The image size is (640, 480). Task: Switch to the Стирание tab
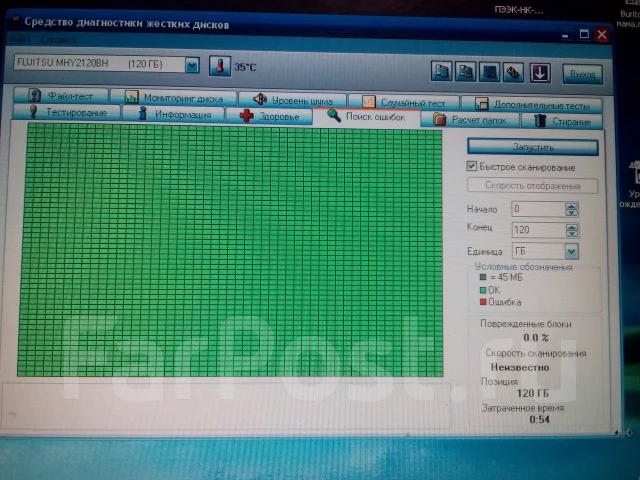tap(562, 121)
